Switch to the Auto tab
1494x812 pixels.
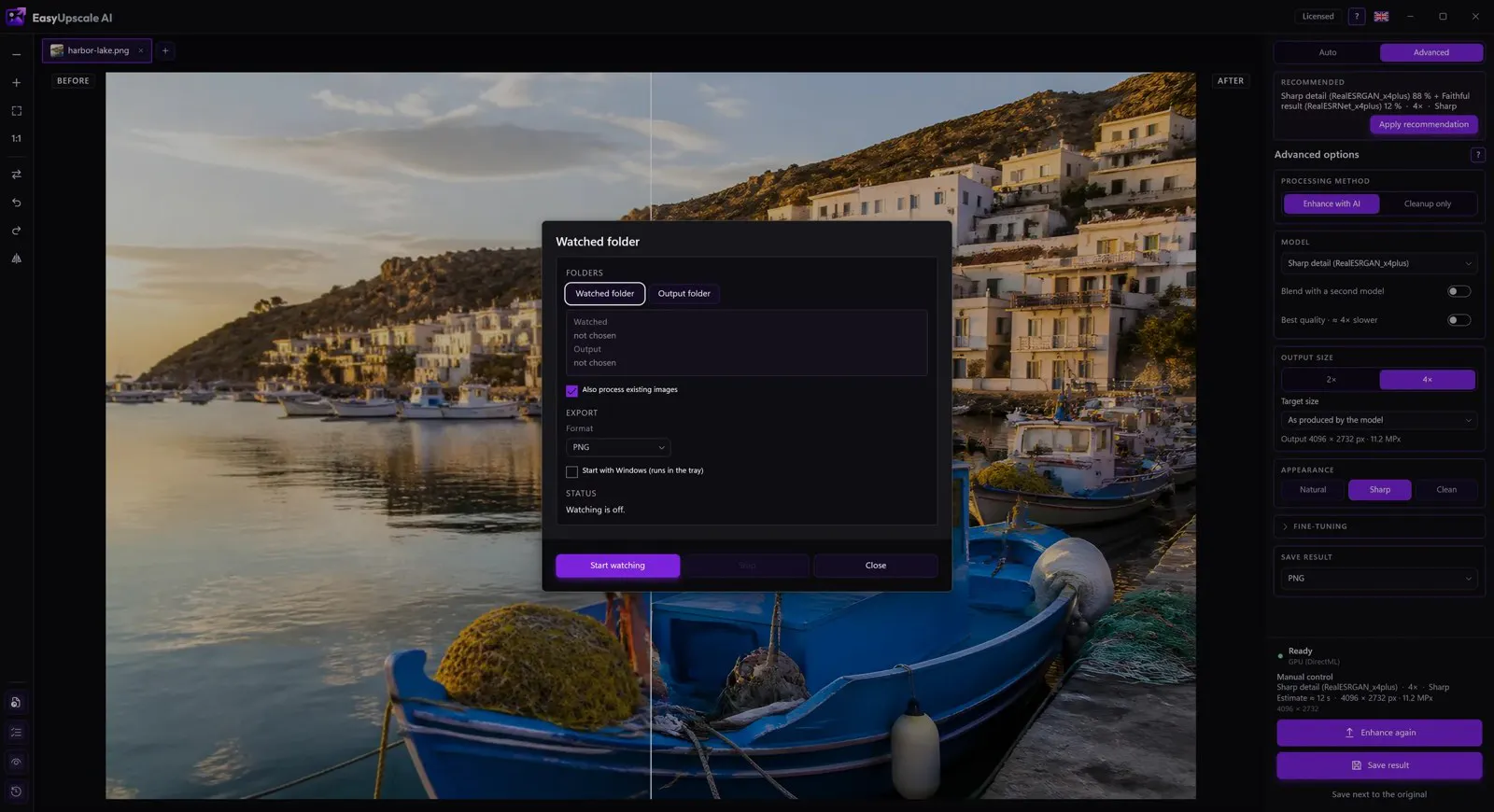click(x=1327, y=52)
